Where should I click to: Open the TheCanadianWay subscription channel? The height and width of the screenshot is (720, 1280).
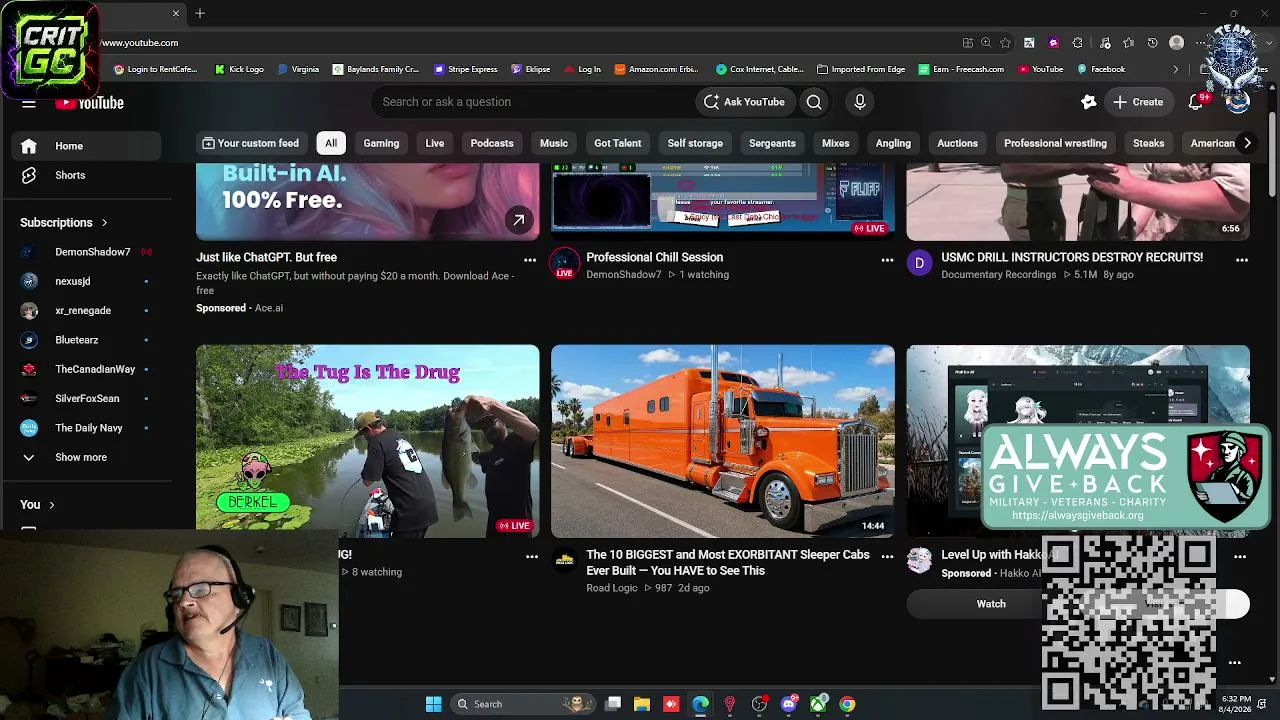(86, 369)
